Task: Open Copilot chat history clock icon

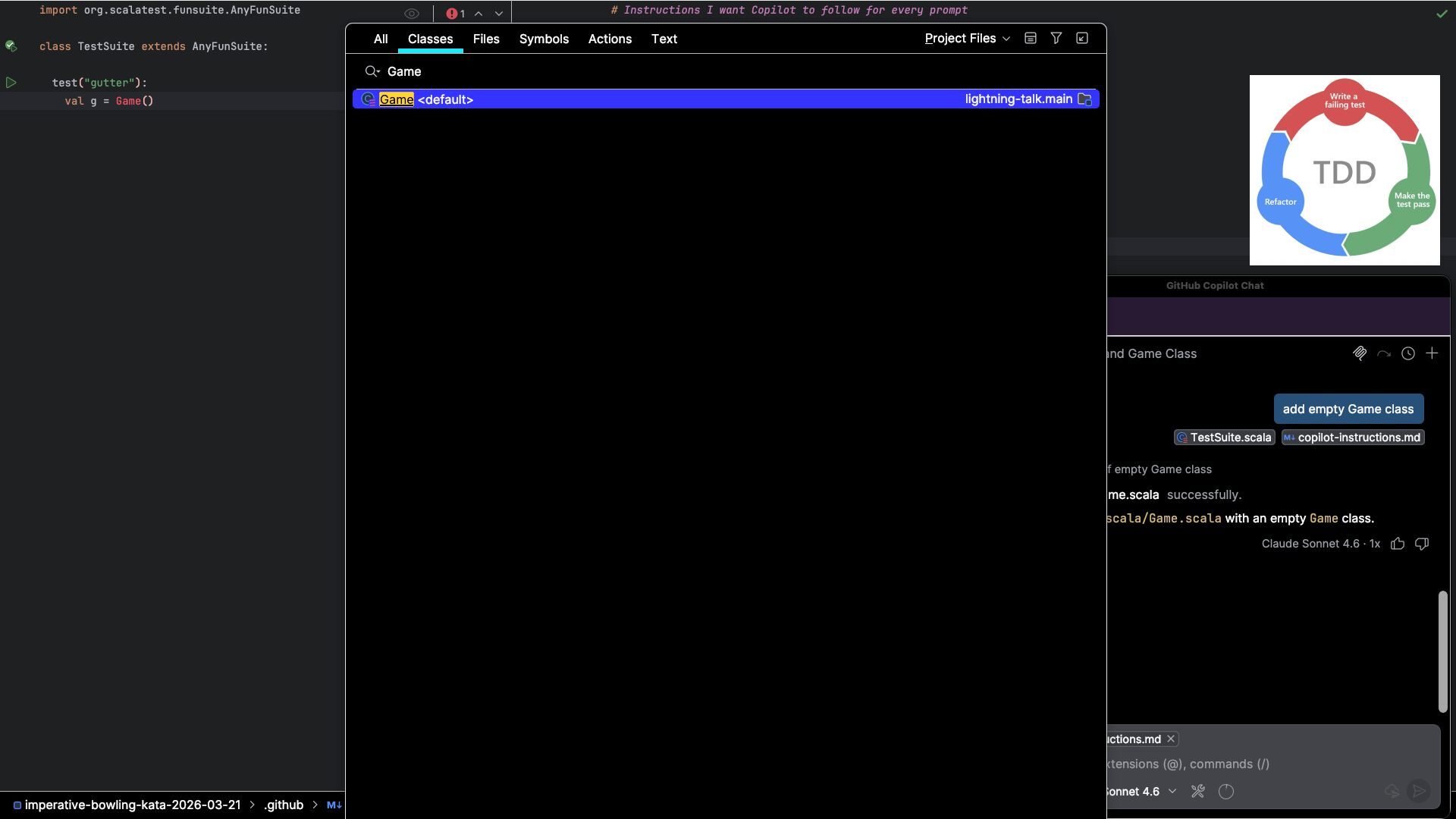Action: click(1408, 353)
